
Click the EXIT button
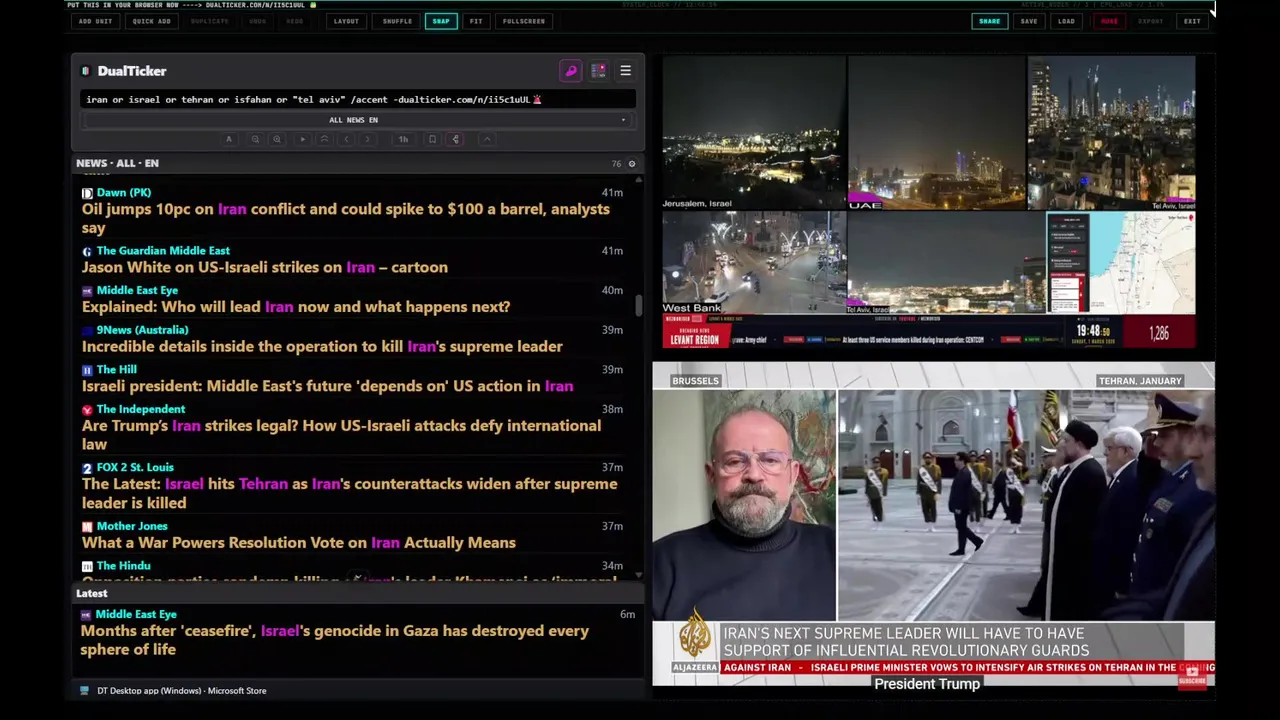coord(1192,21)
